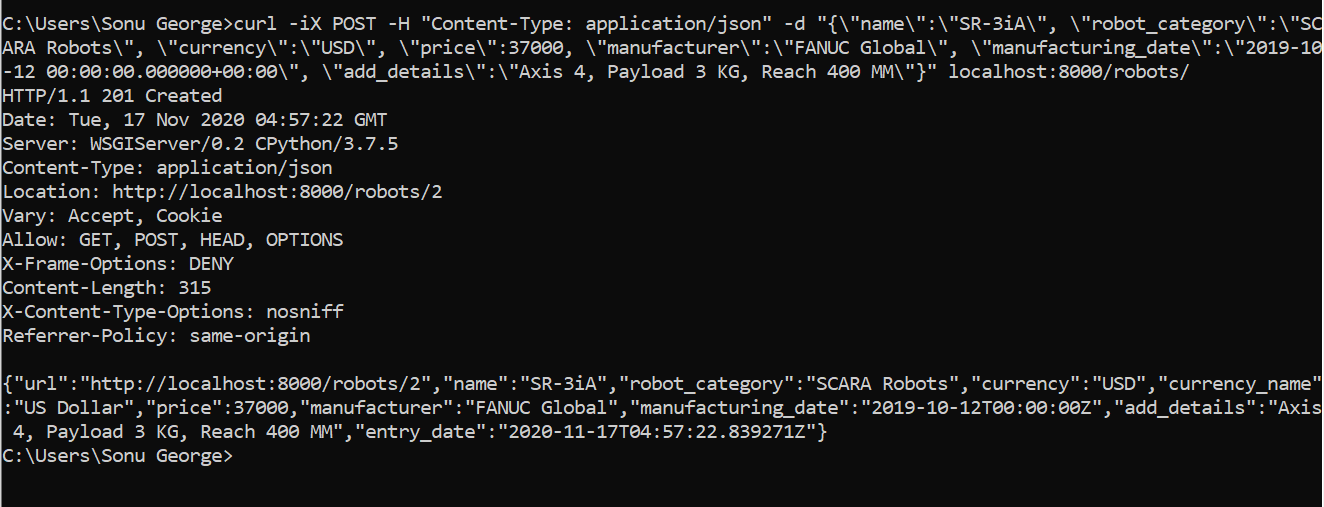Click the "Referrer-Policy: same-origin" line
This screenshot has width=1324, height=507.
156,336
